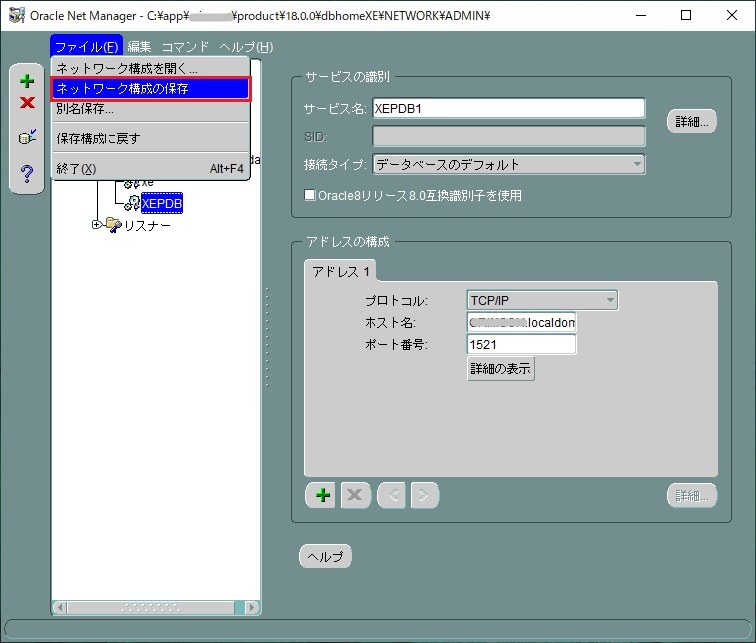Screen dimensions: 756x643
Task: Click the green plus create icon in left toolbar
Action: click(x=27, y=81)
